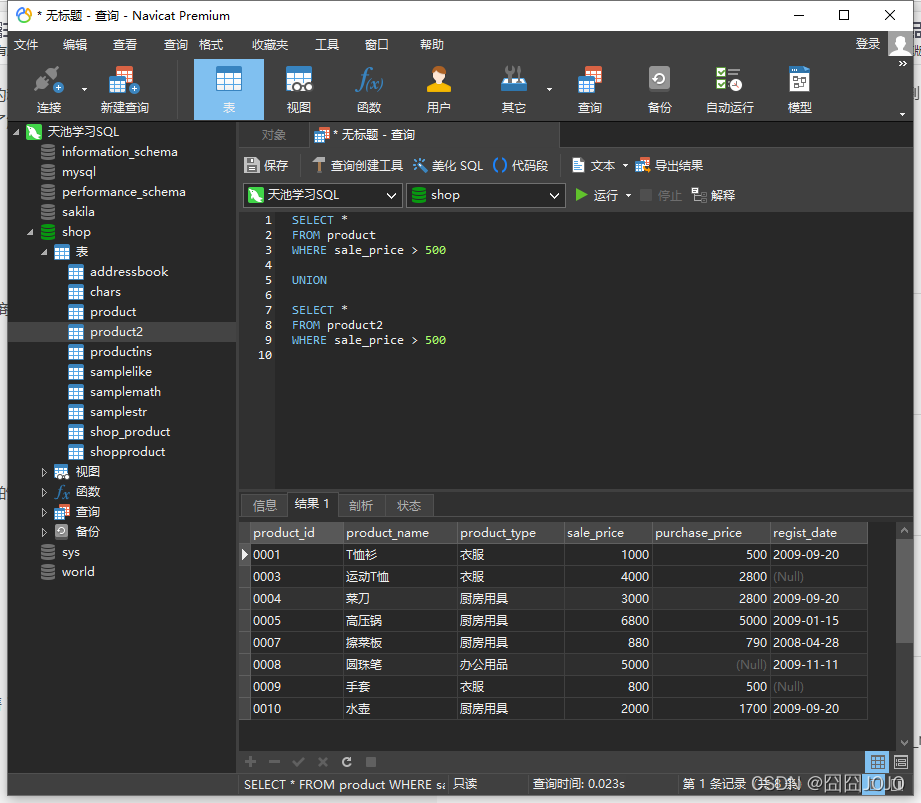Viewport: 921px width, 803px height.
Task: Open the 视图 views toolbar icon
Action: coord(298,89)
